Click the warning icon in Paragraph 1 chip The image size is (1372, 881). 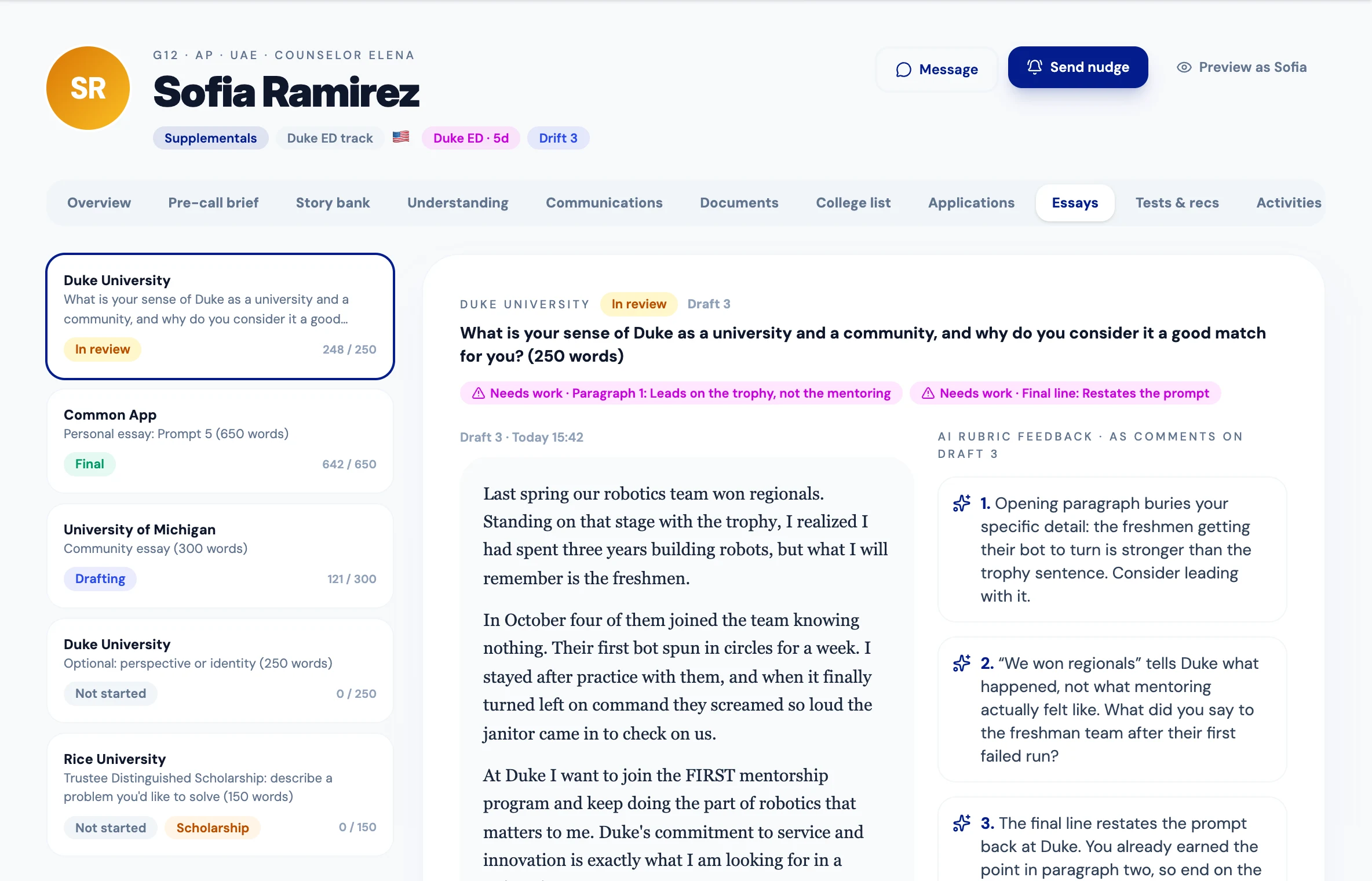point(478,393)
